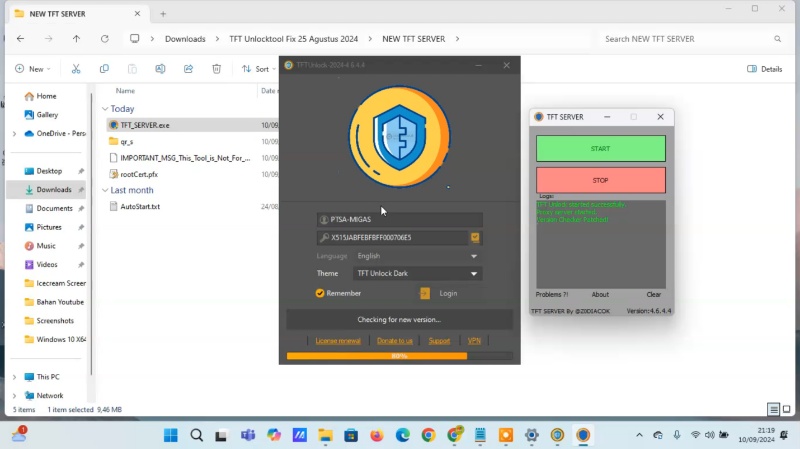
Task: Open Gallery in navigation pane
Action: pyautogui.click(x=47, y=115)
